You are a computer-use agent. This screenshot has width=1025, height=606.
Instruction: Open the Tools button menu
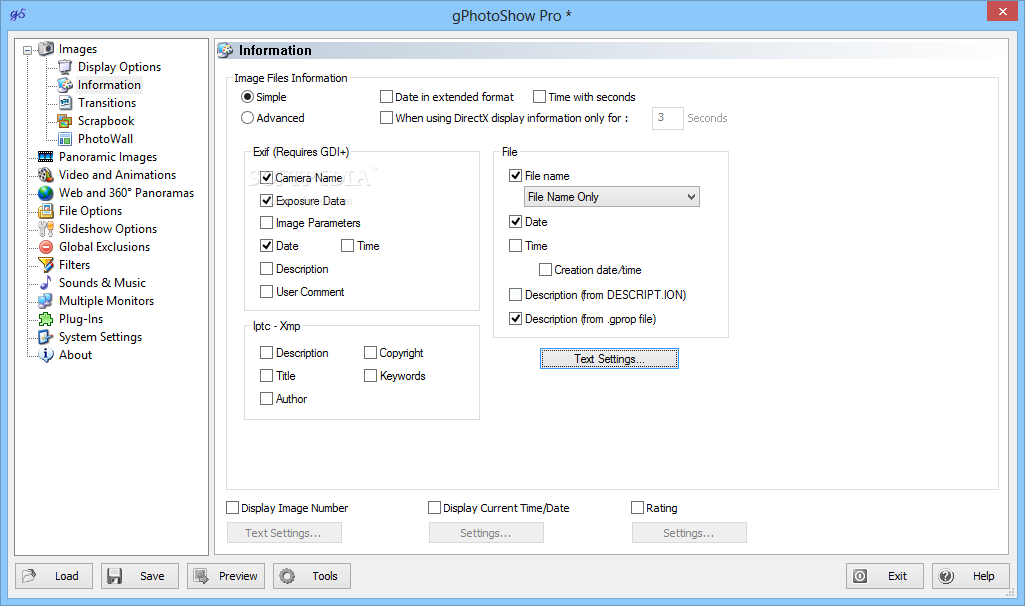312,576
